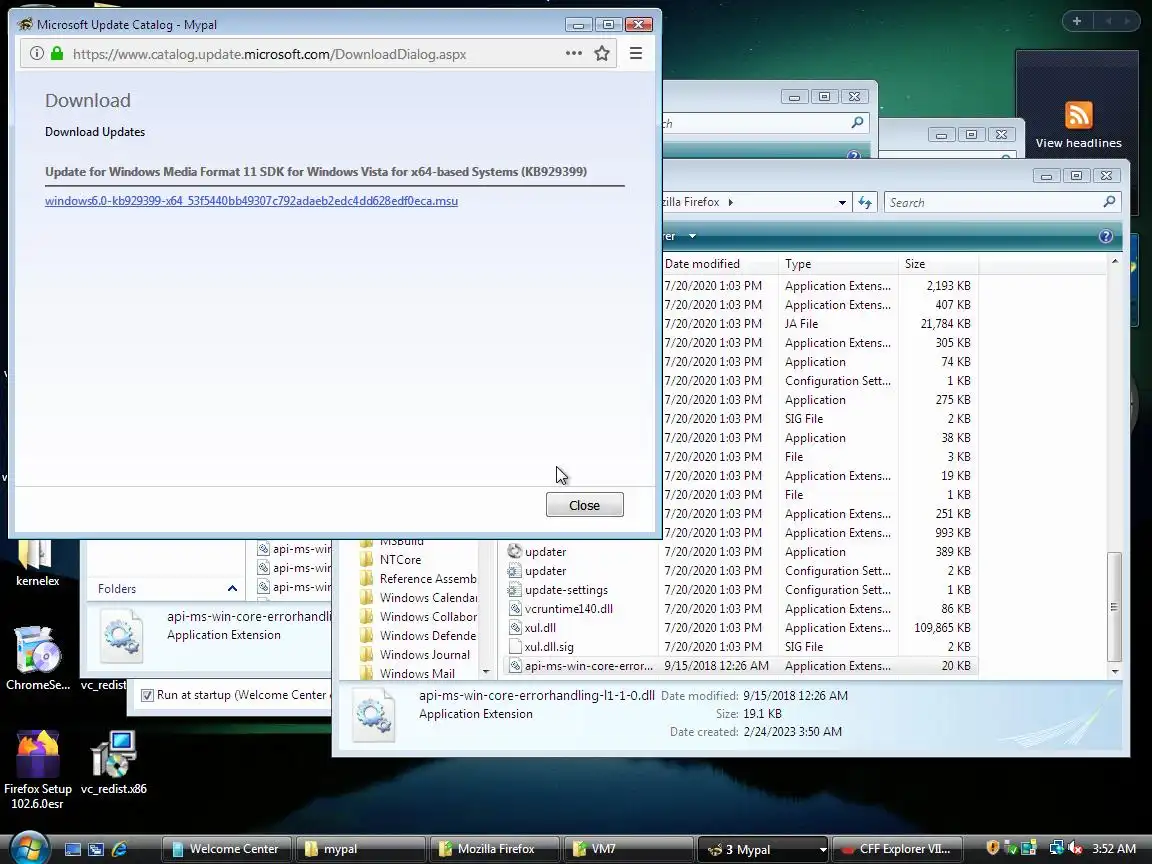The width and height of the screenshot is (1152, 864).
Task: Click the file list scroll up arrow
Action: [x=1115, y=262]
